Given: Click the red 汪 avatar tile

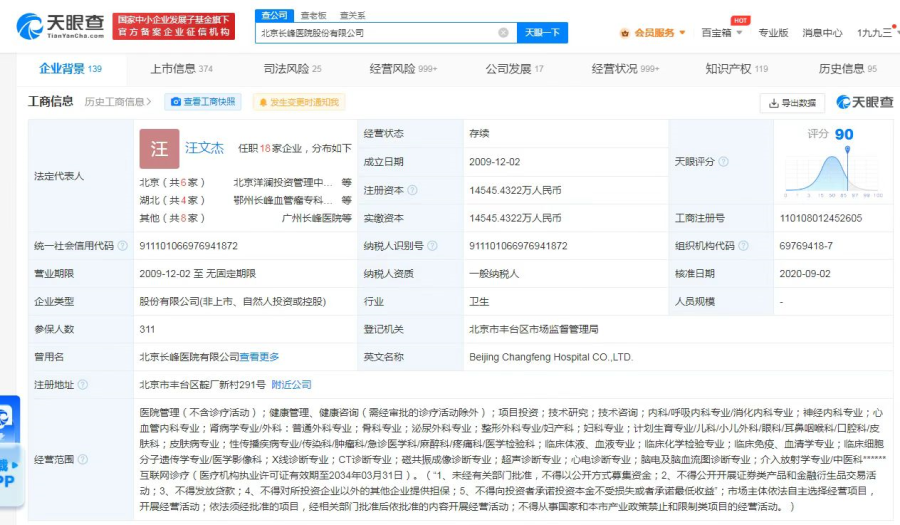Looking at the screenshot, I should (x=159, y=149).
